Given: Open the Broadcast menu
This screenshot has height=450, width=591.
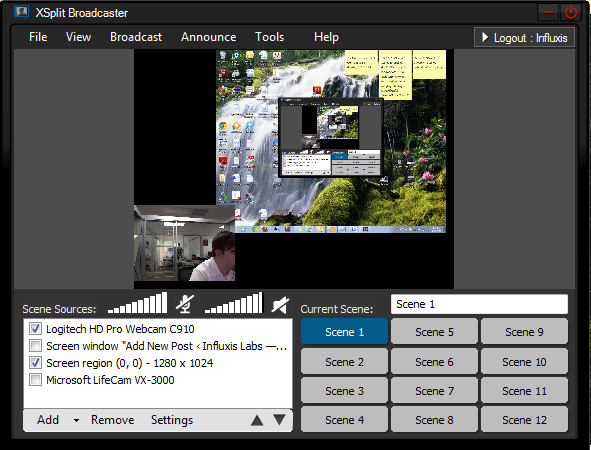Looking at the screenshot, I should click(x=136, y=37).
